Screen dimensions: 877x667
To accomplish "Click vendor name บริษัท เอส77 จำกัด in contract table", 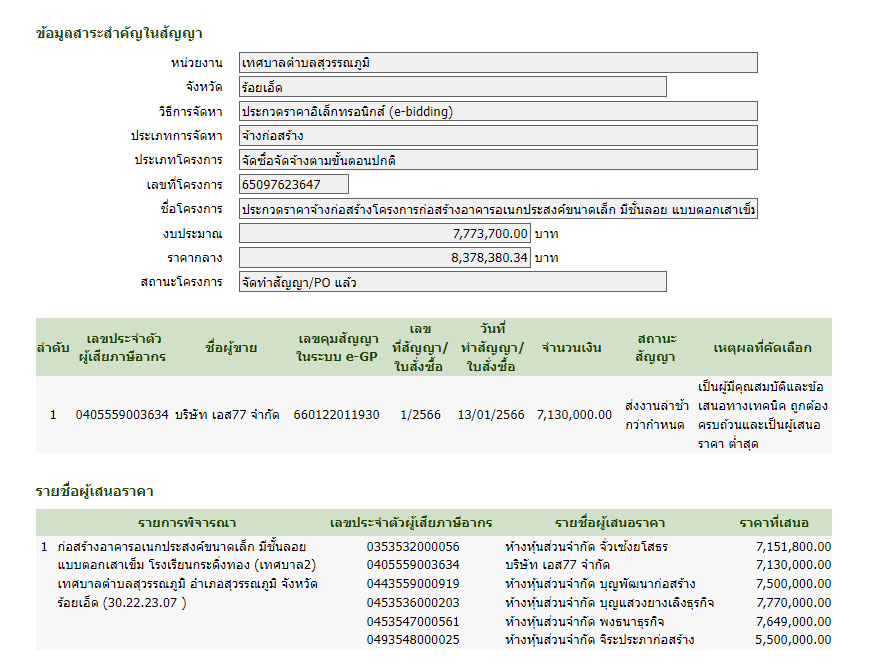I will 227,414.
